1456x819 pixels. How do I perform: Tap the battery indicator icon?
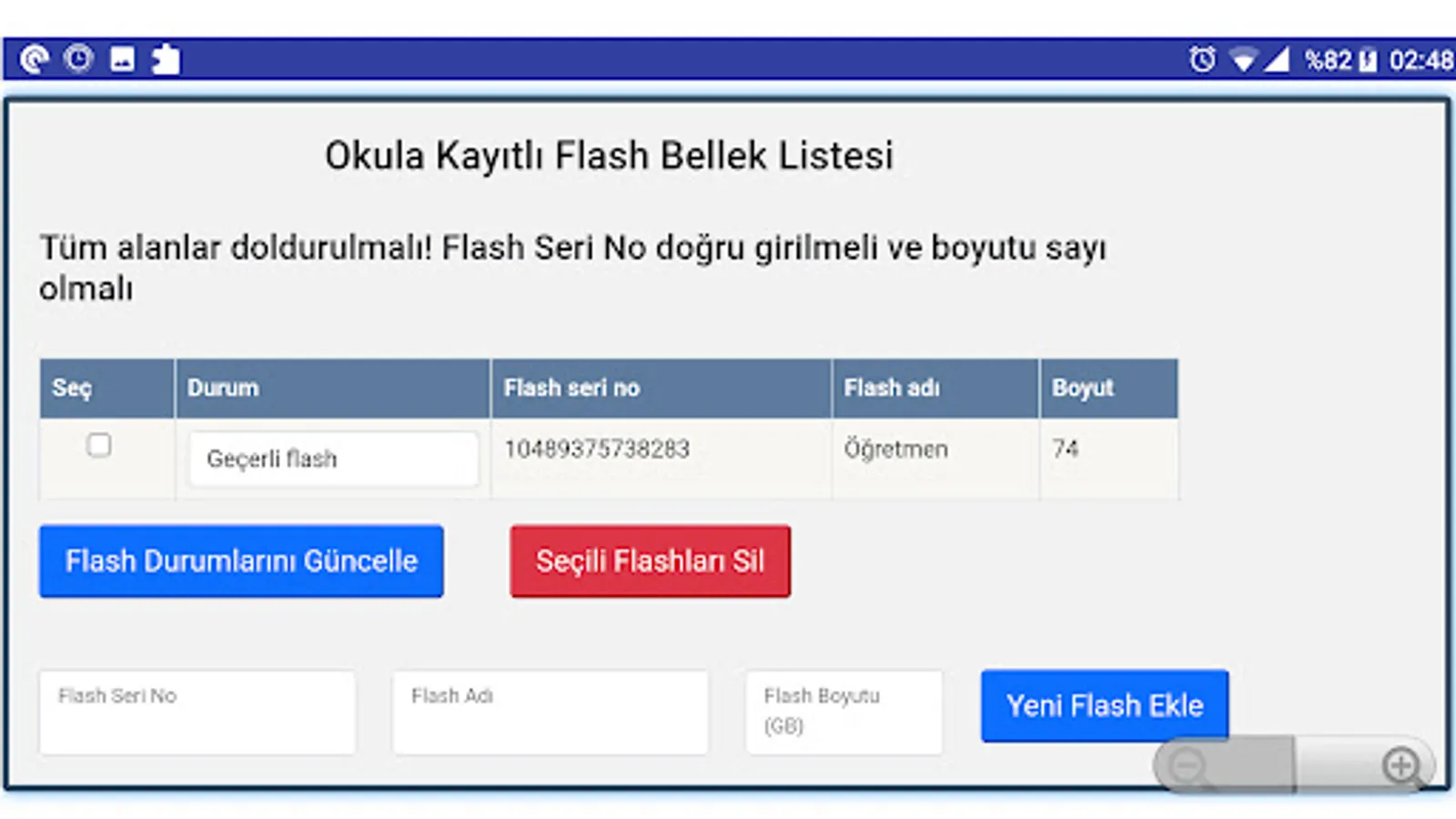1367,61
